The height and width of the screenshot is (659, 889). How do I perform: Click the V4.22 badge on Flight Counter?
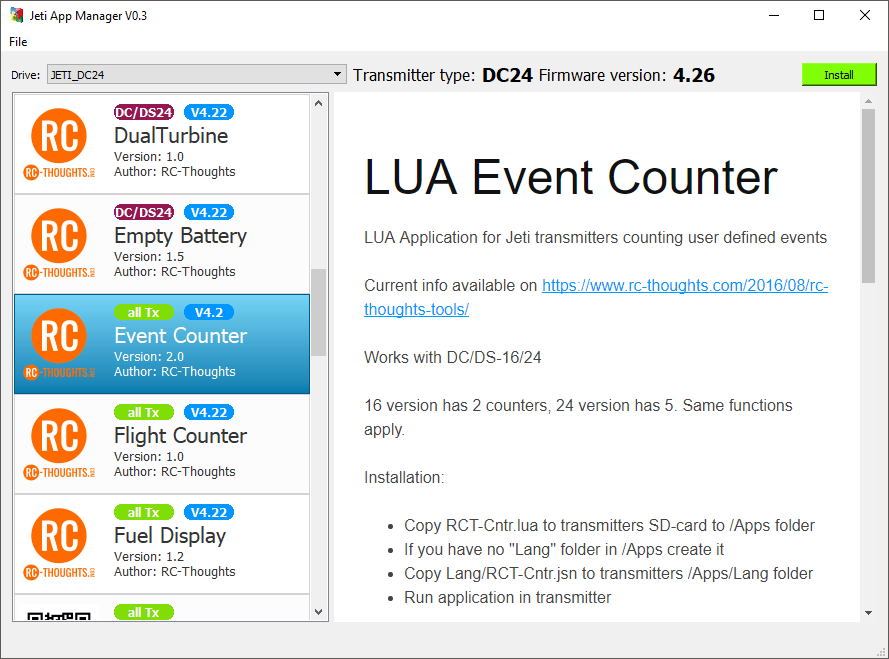209,412
